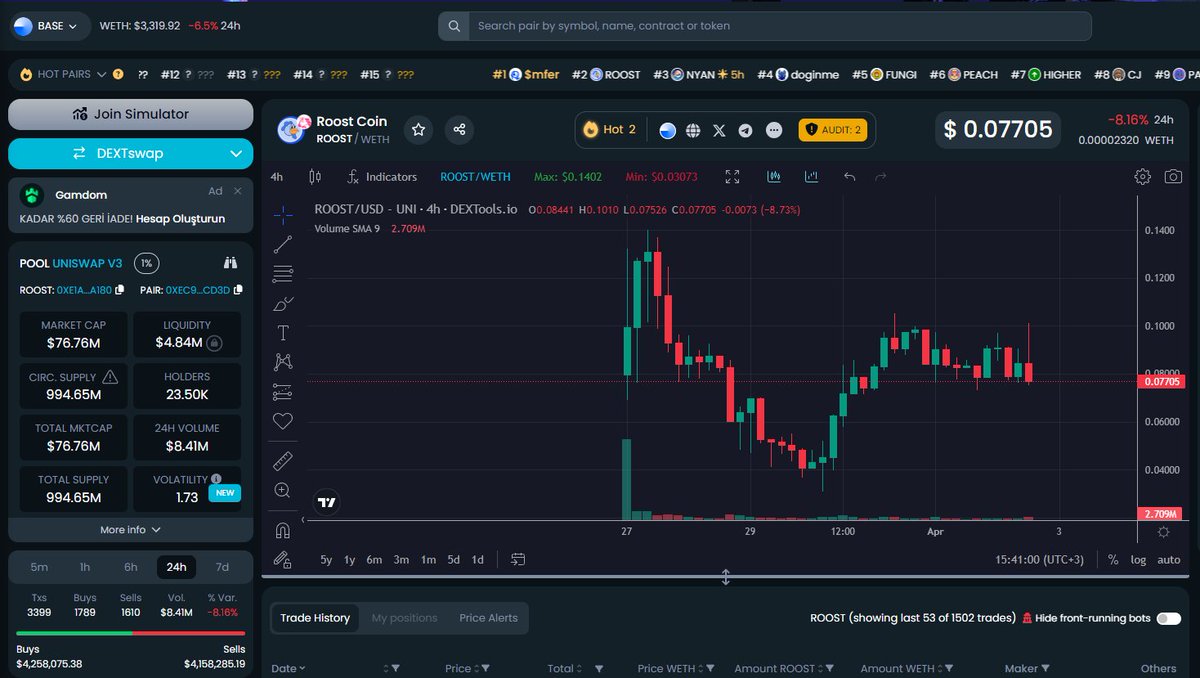Undo the last chart action
Screen dimensions: 1200x678
[x=849, y=177]
